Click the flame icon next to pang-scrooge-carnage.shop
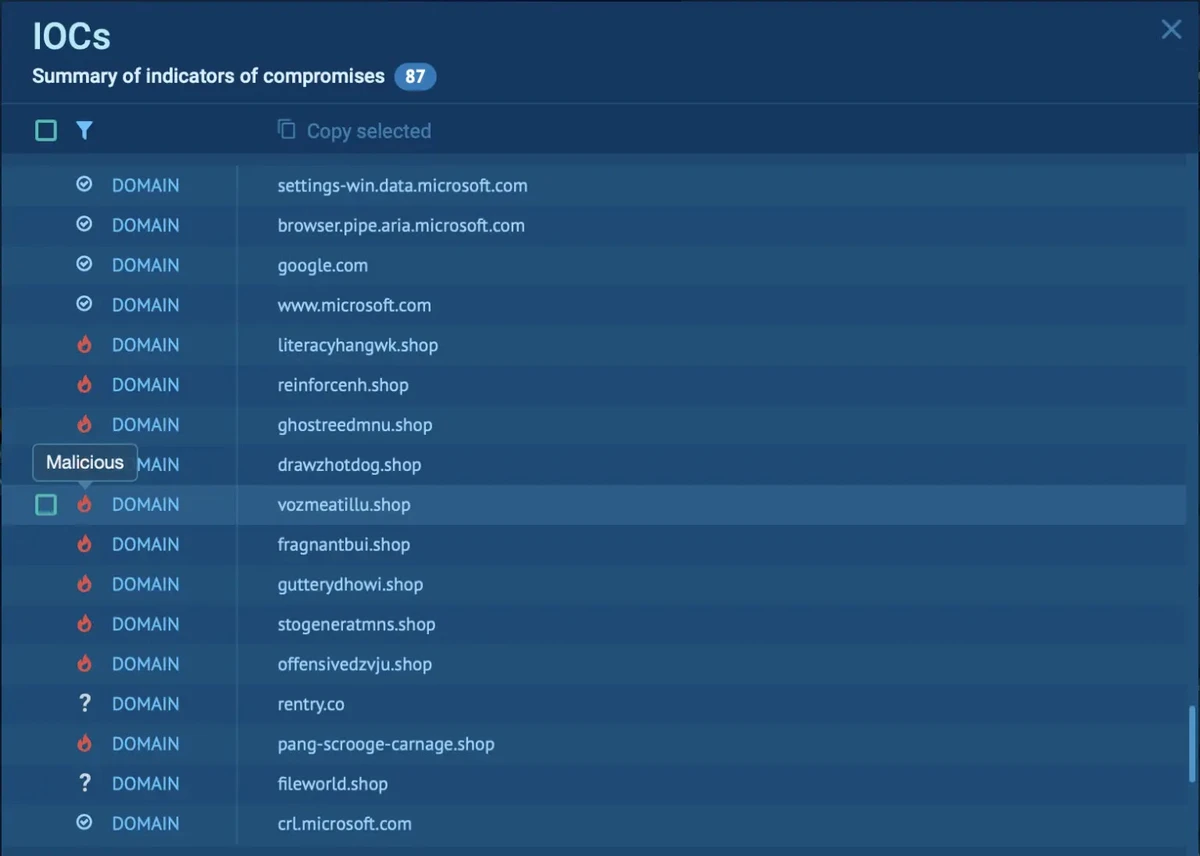1200x856 pixels. [84, 744]
